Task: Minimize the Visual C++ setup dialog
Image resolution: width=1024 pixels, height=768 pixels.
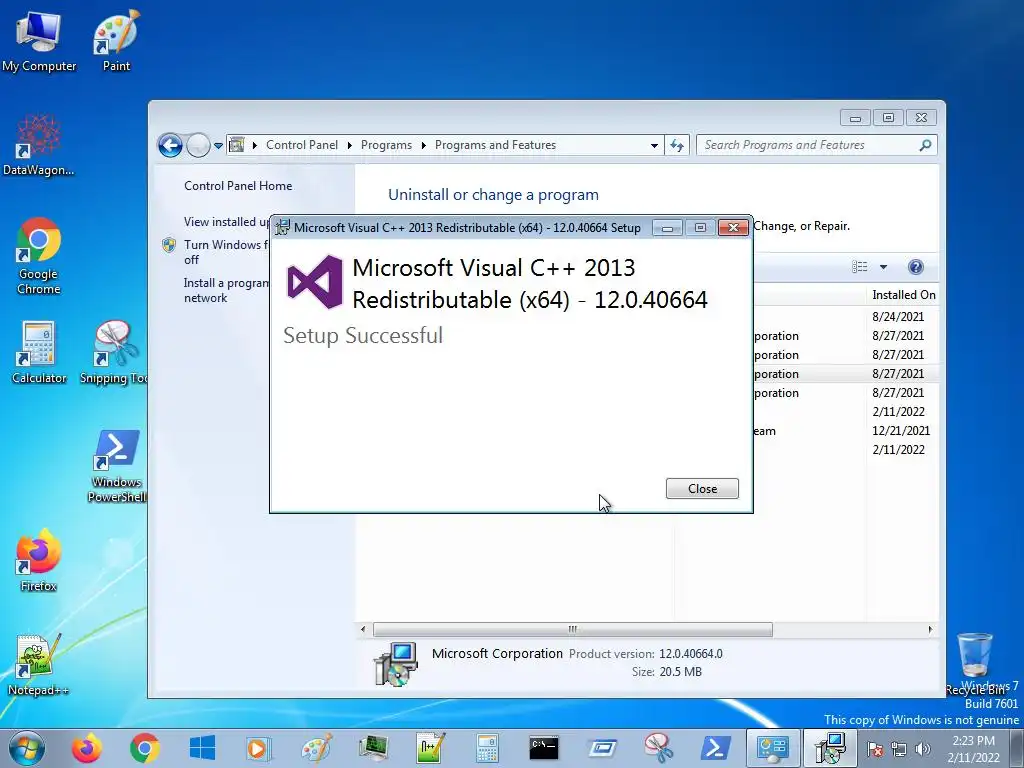Action: [x=667, y=228]
